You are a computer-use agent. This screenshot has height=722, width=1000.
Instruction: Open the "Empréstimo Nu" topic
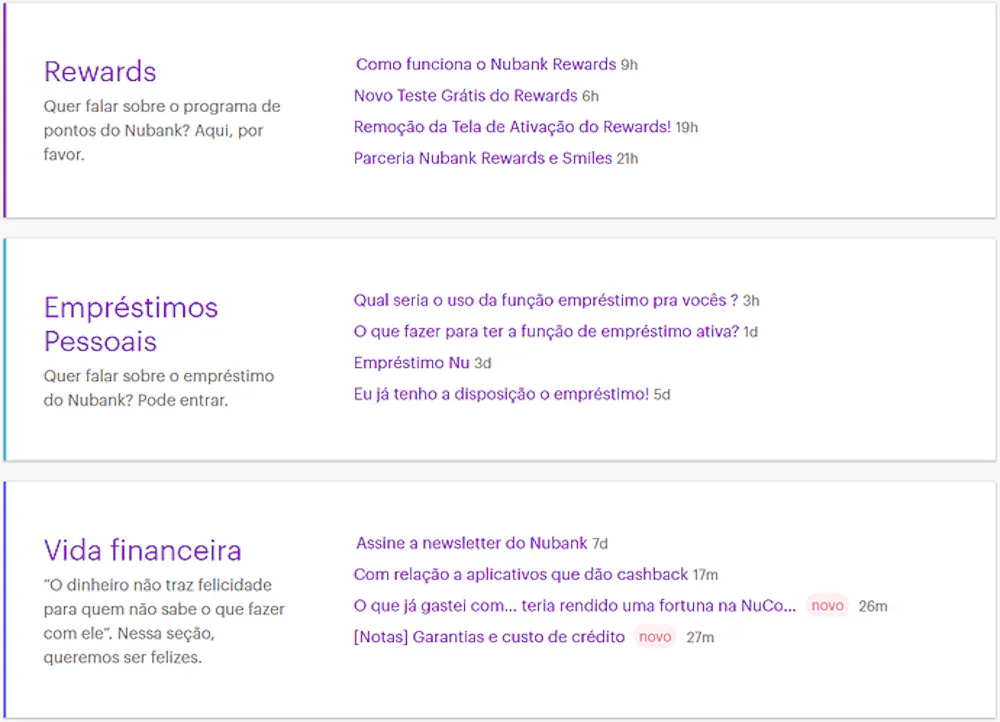[x=411, y=363]
